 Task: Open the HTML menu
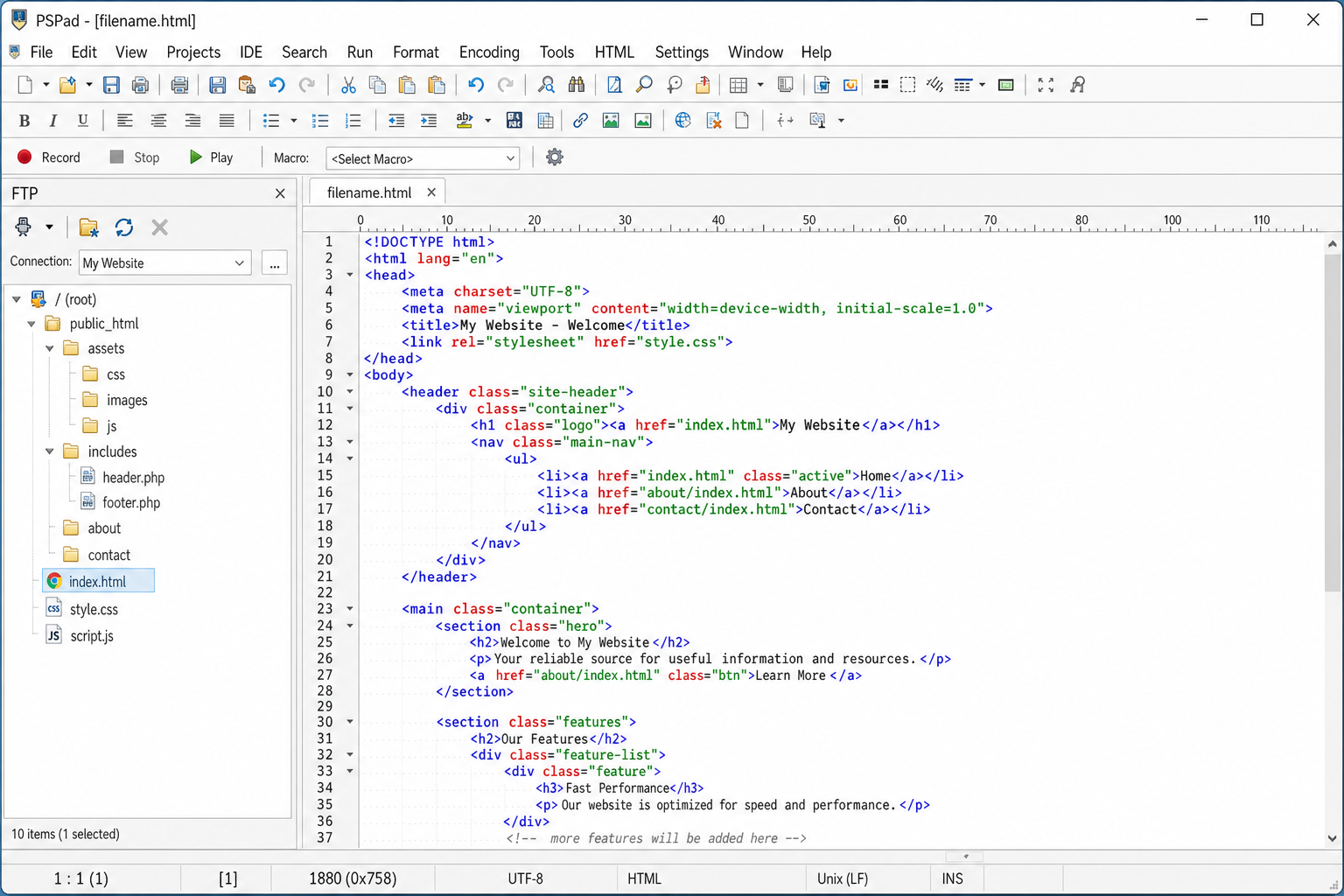tap(614, 52)
